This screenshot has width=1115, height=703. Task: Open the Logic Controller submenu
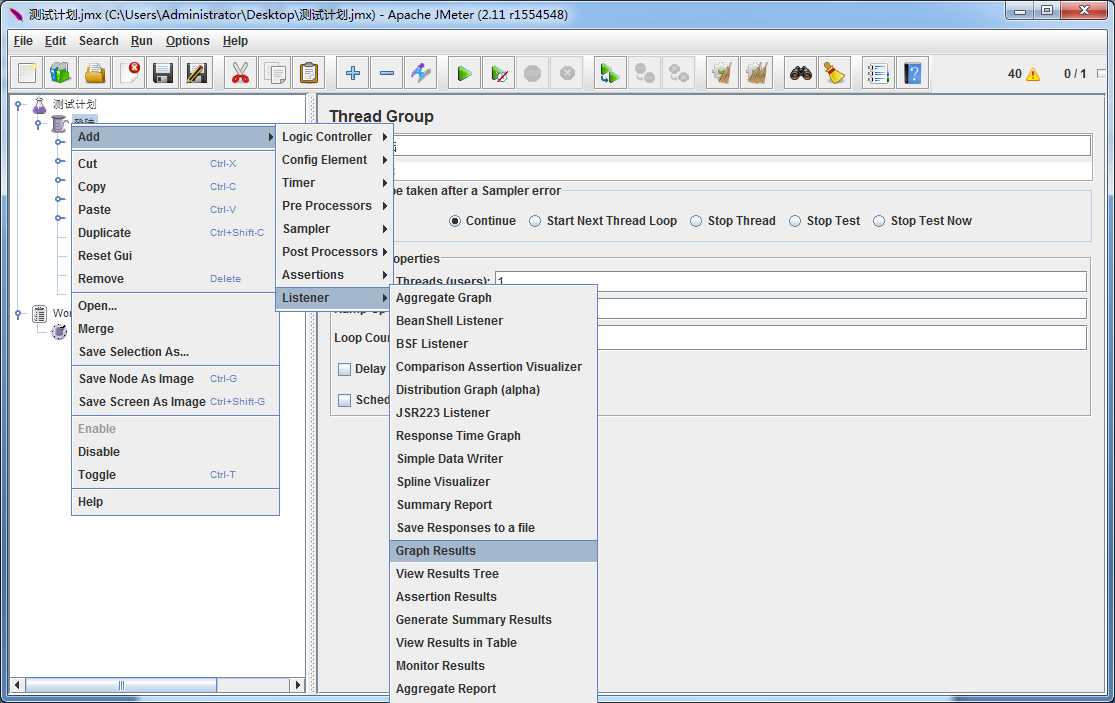[334, 136]
